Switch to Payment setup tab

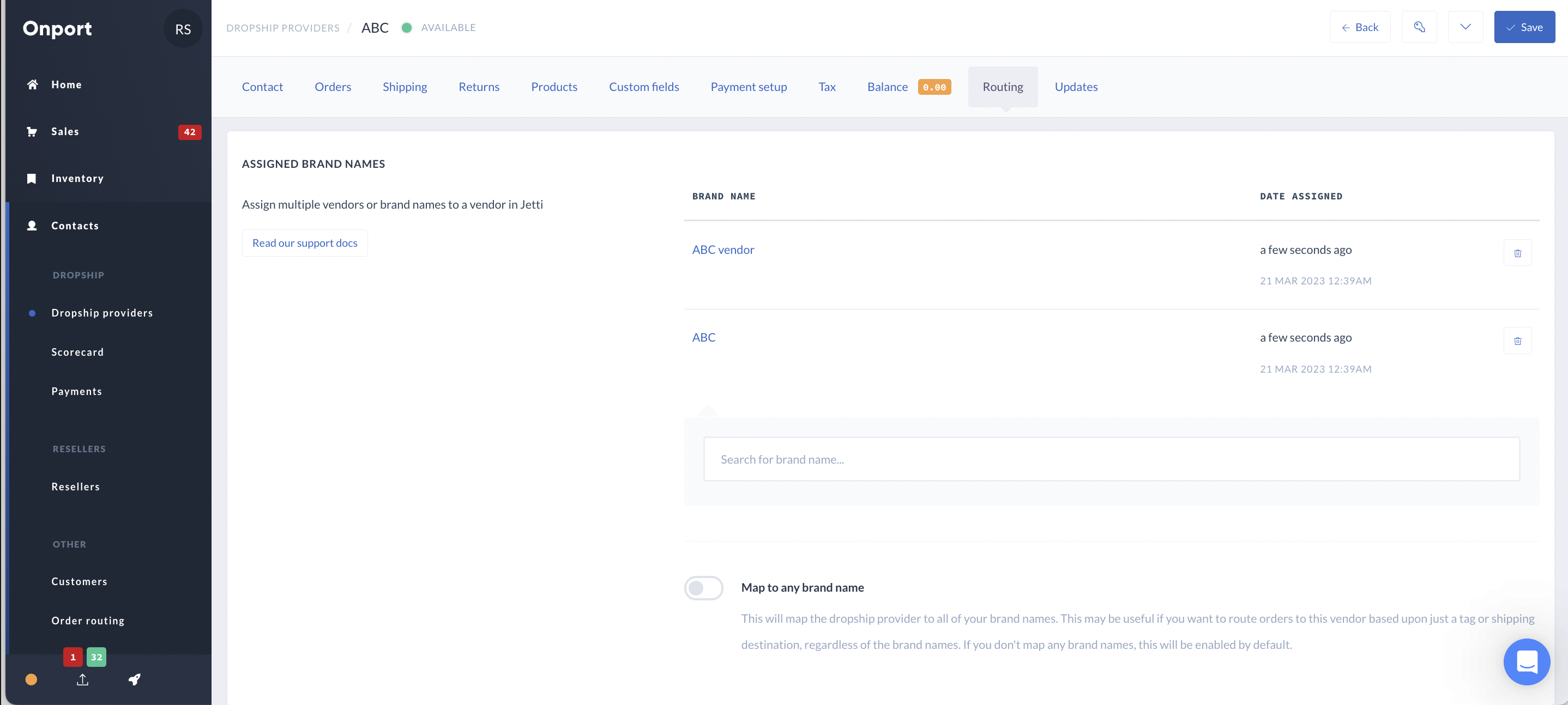point(749,87)
